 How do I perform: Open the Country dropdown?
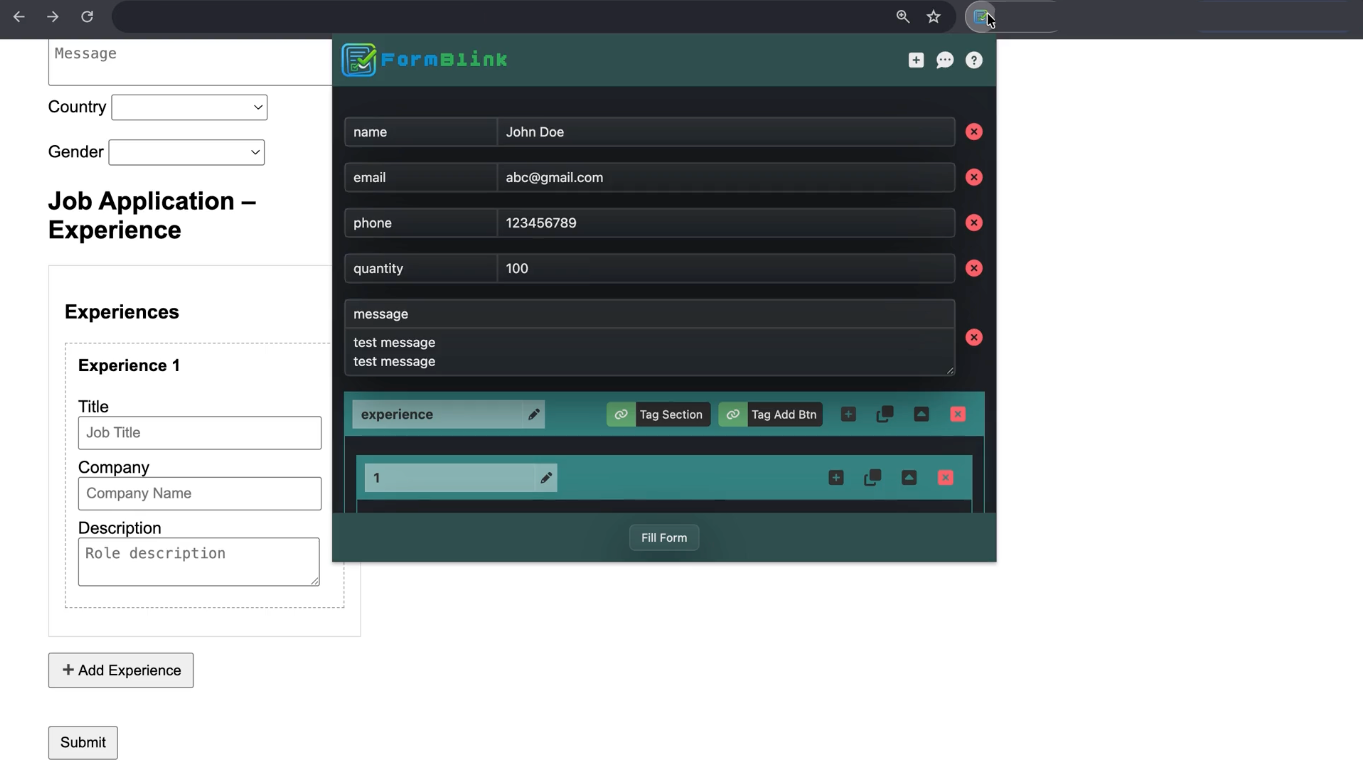pos(189,107)
